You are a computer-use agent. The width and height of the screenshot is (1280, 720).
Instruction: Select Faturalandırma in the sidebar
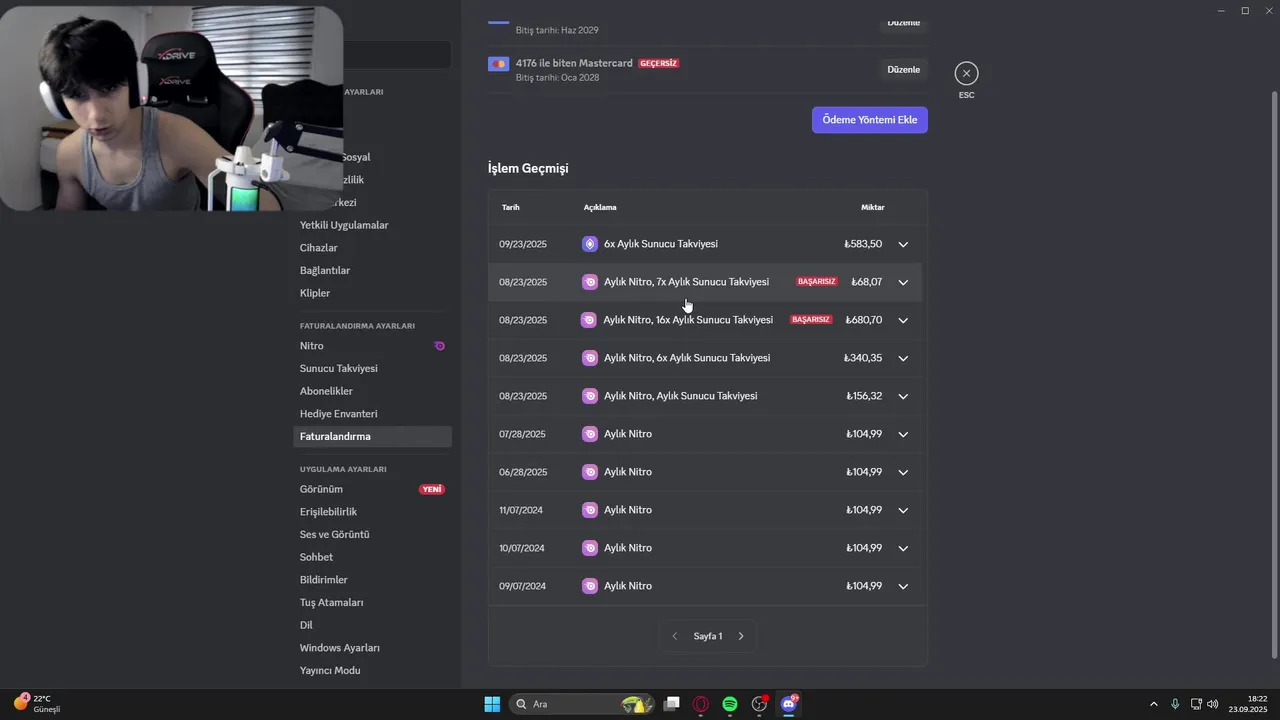pos(372,436)
